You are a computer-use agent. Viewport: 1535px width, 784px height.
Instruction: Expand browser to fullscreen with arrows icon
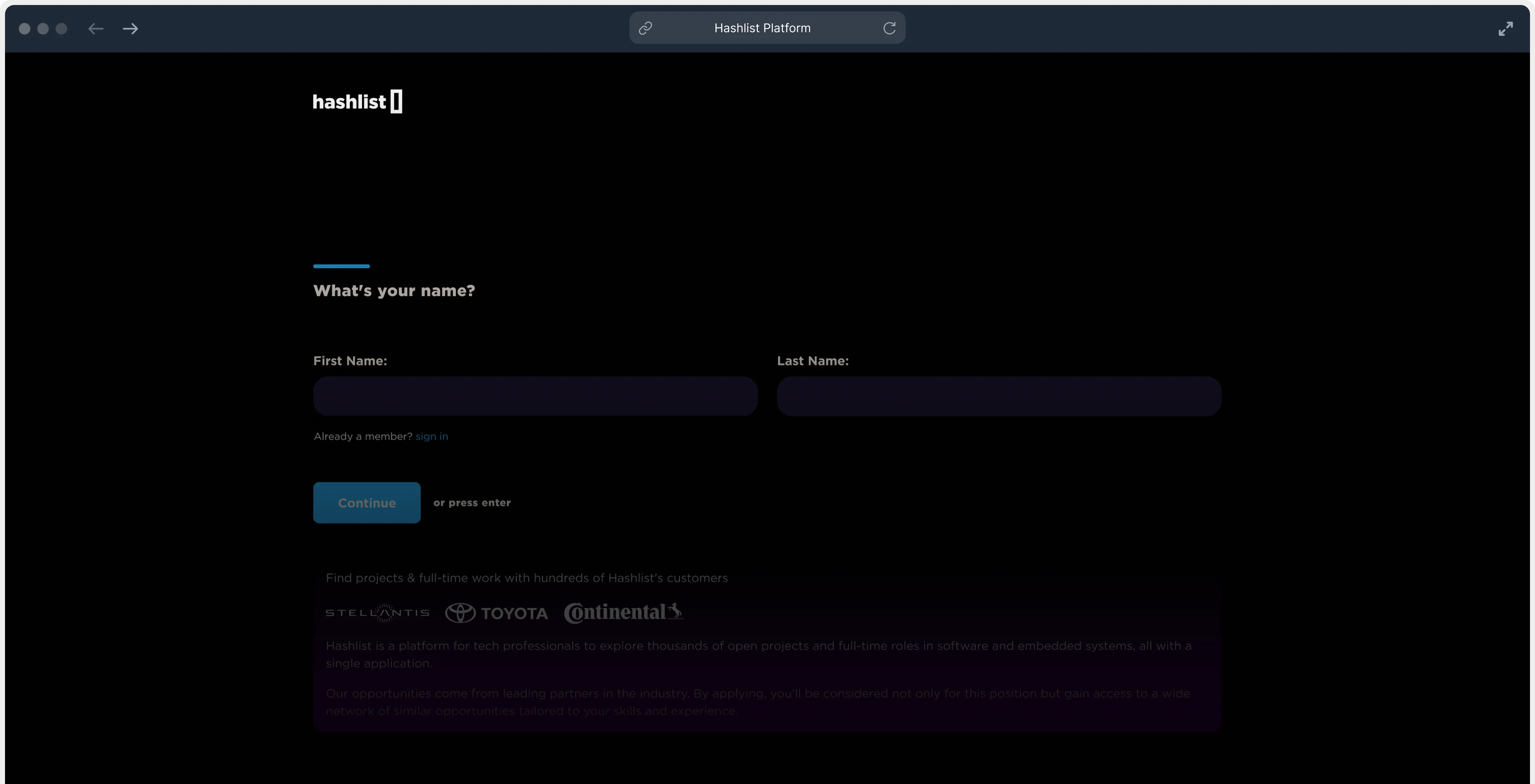(x=1505, y=29)
